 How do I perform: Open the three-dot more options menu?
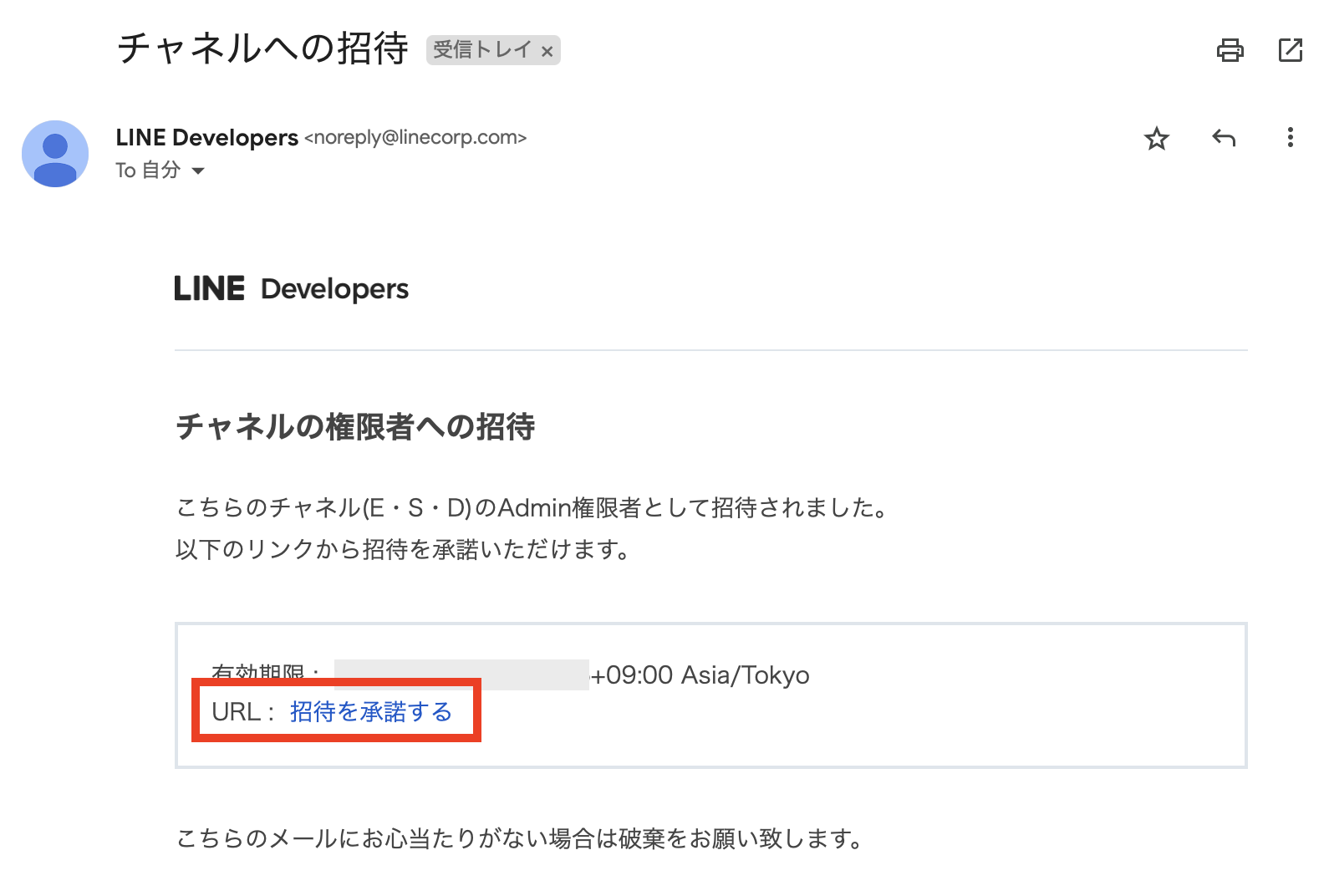tap(1291, 138)
